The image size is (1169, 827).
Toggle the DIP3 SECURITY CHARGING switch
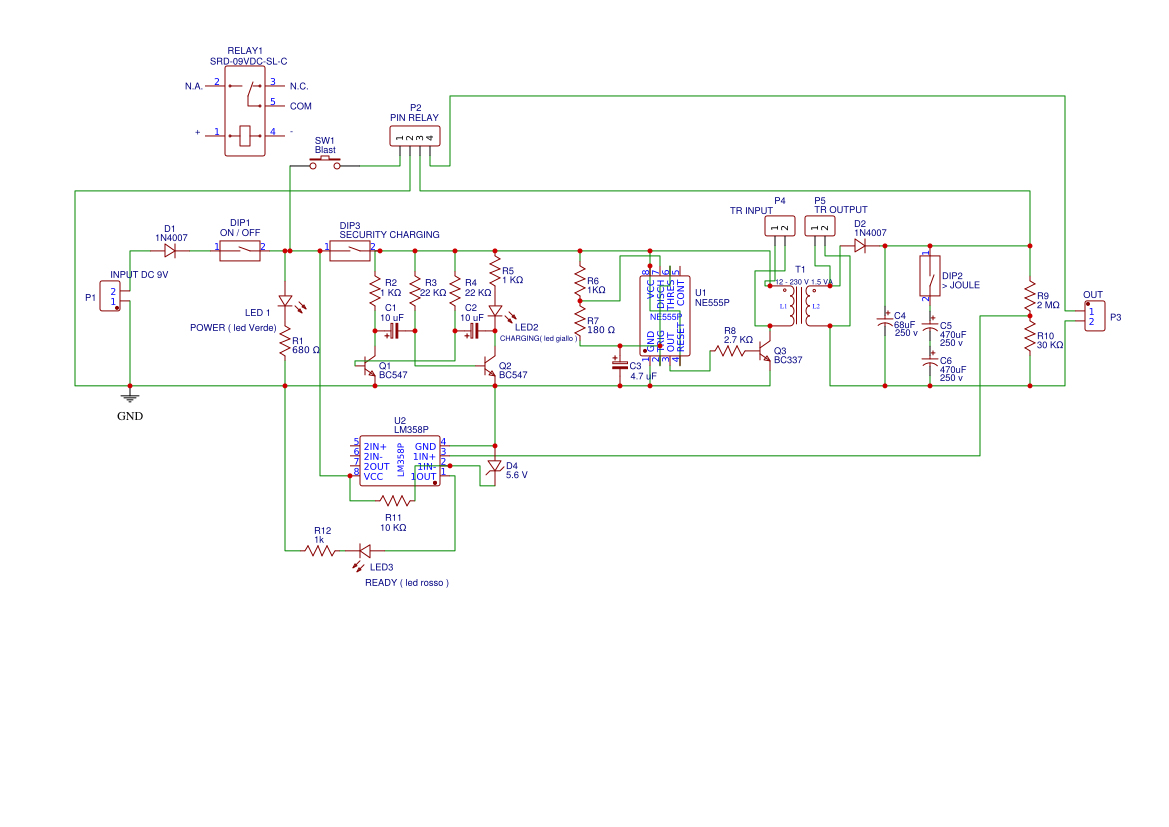point(348,250)
